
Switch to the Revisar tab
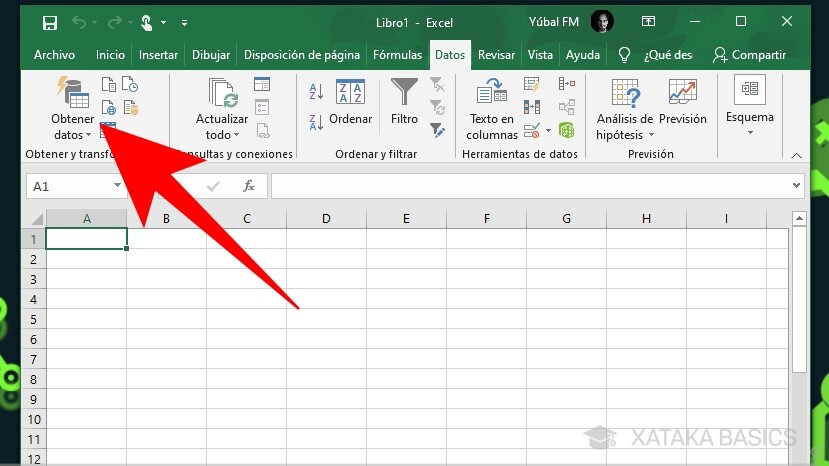pos(496,55)
